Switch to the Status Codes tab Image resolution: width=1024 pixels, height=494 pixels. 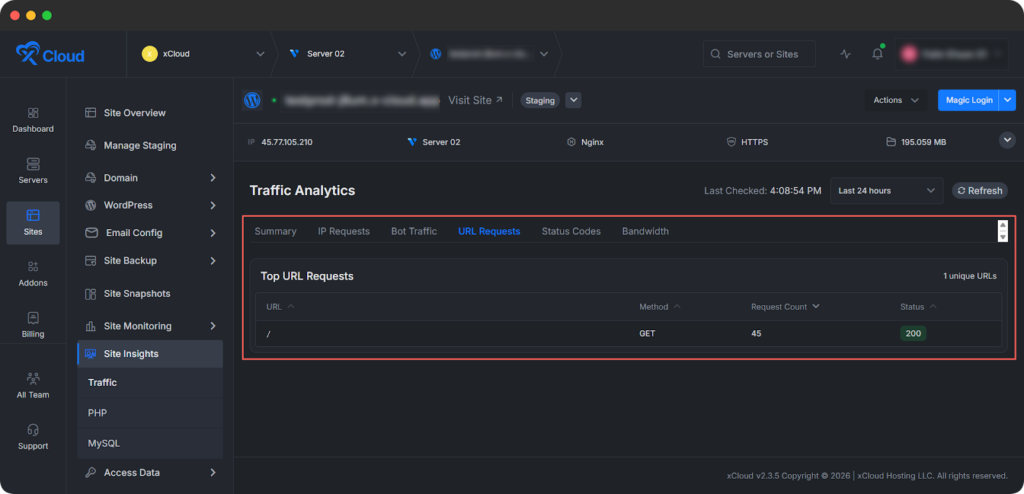571,231
